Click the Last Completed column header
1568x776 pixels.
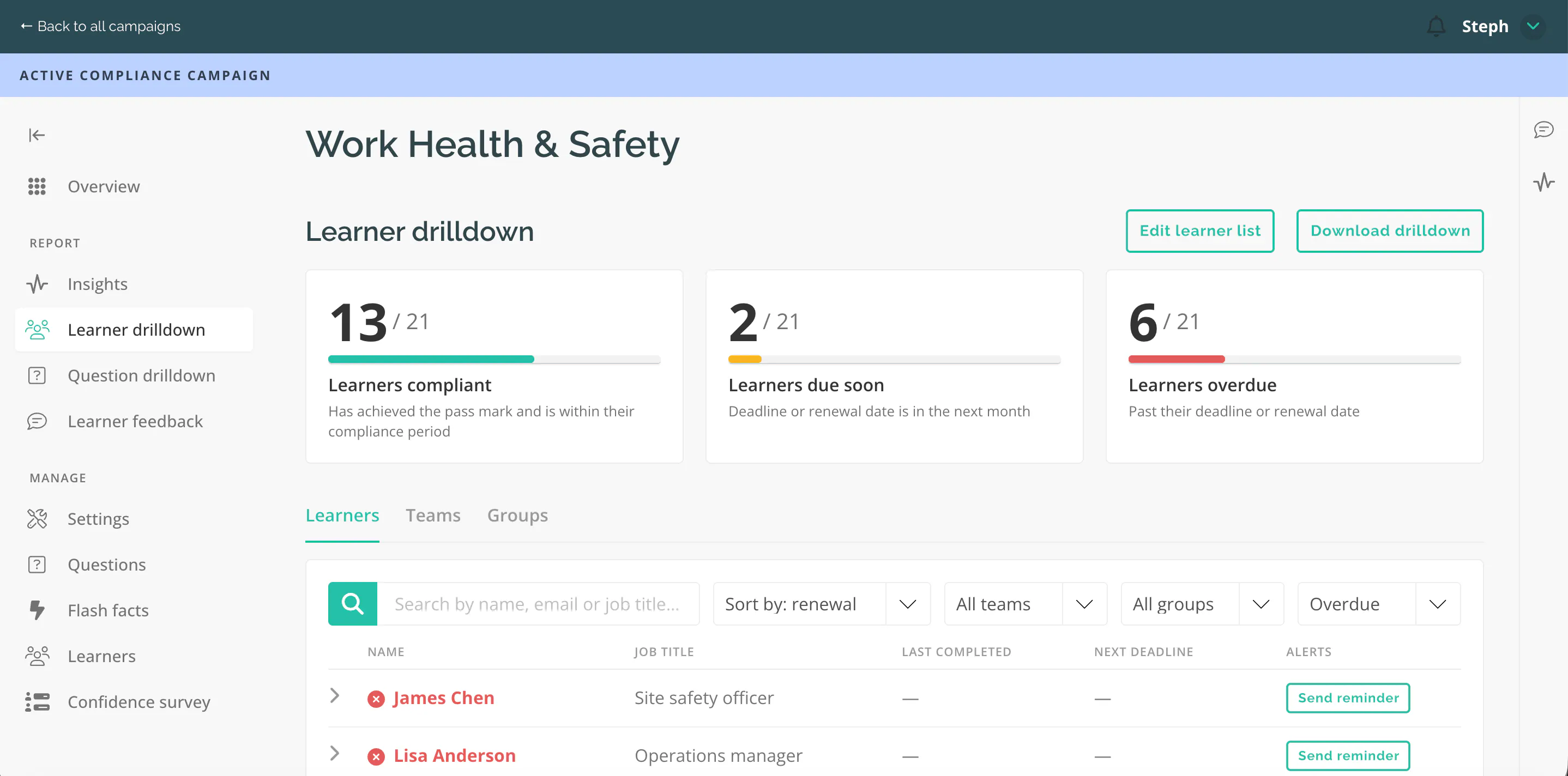pyautogui.click(x=956, y=652)
